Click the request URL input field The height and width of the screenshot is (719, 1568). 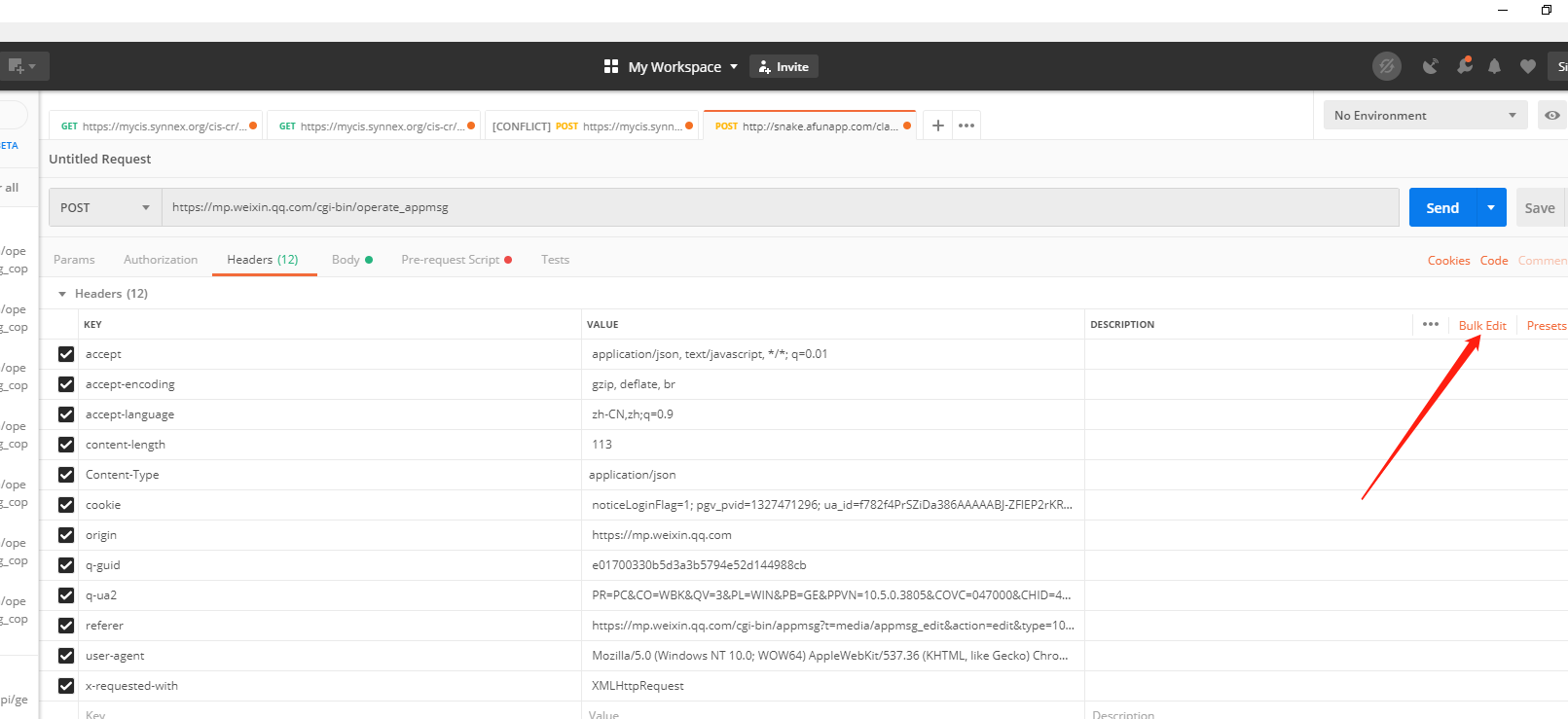pyautogui.click(x=781, y=207)
